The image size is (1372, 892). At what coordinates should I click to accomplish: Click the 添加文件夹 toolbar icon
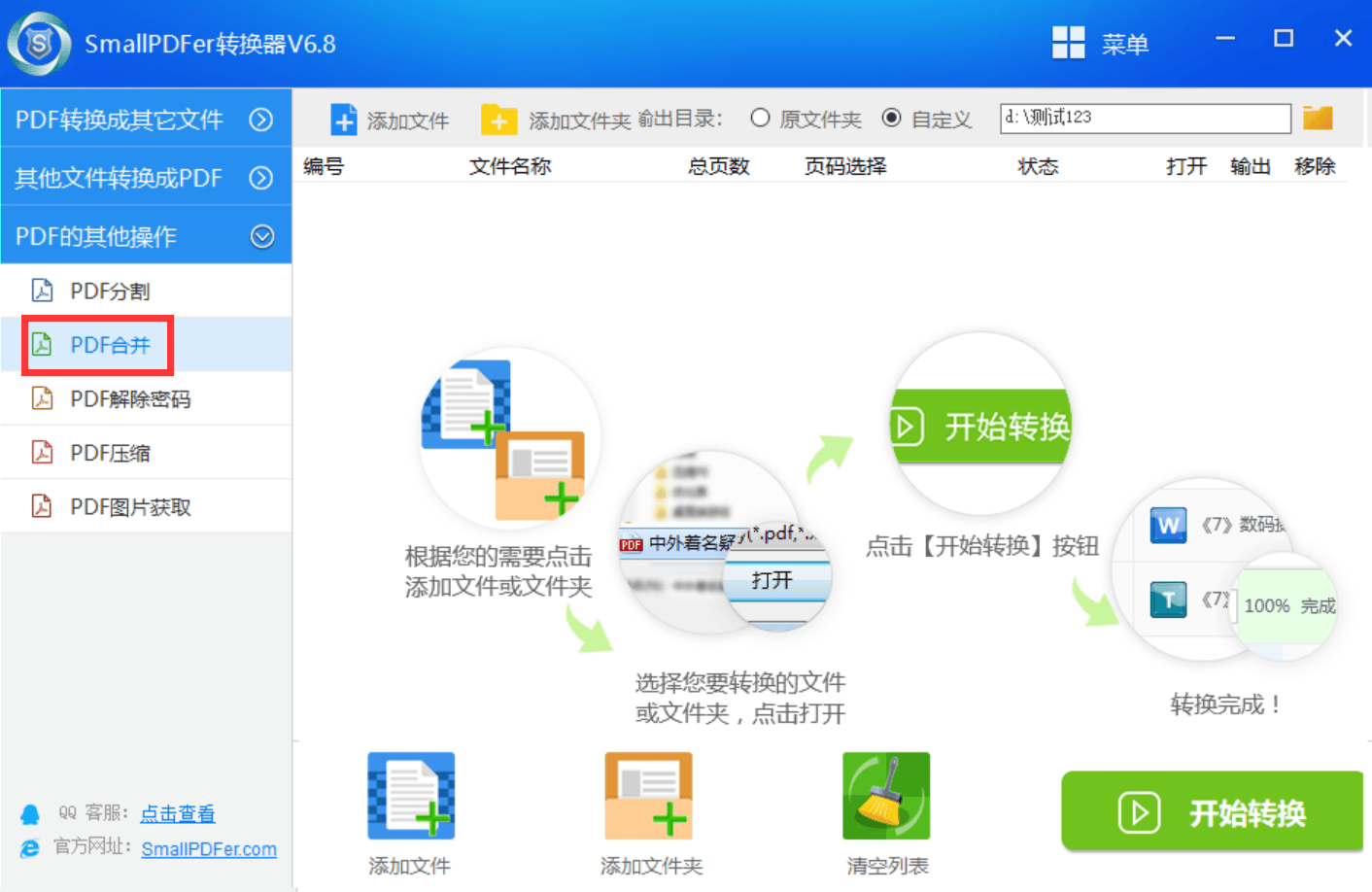[499, 118]
